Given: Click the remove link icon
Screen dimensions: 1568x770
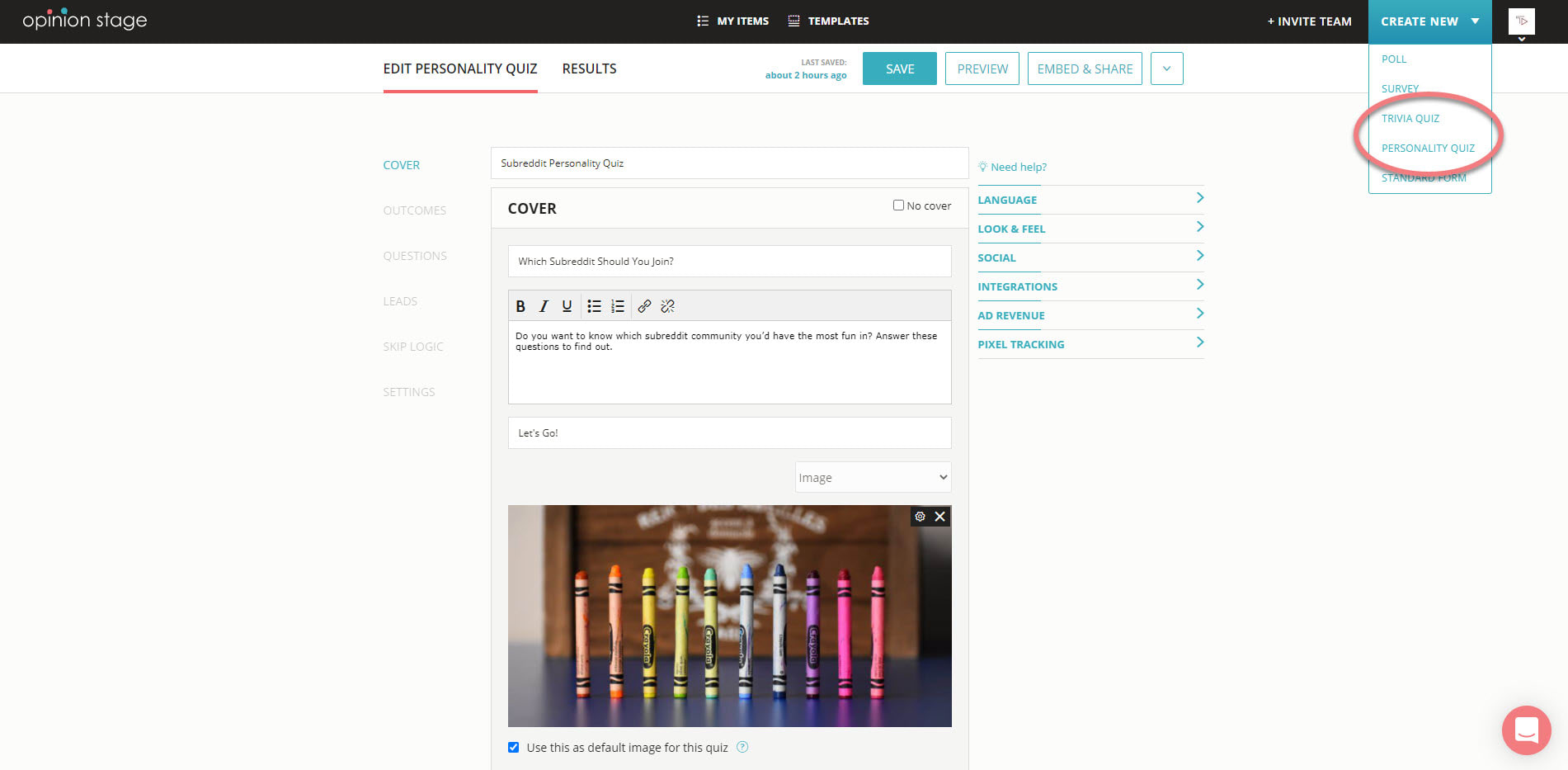Looking at the screenshot, I should [x=668, y=306].
